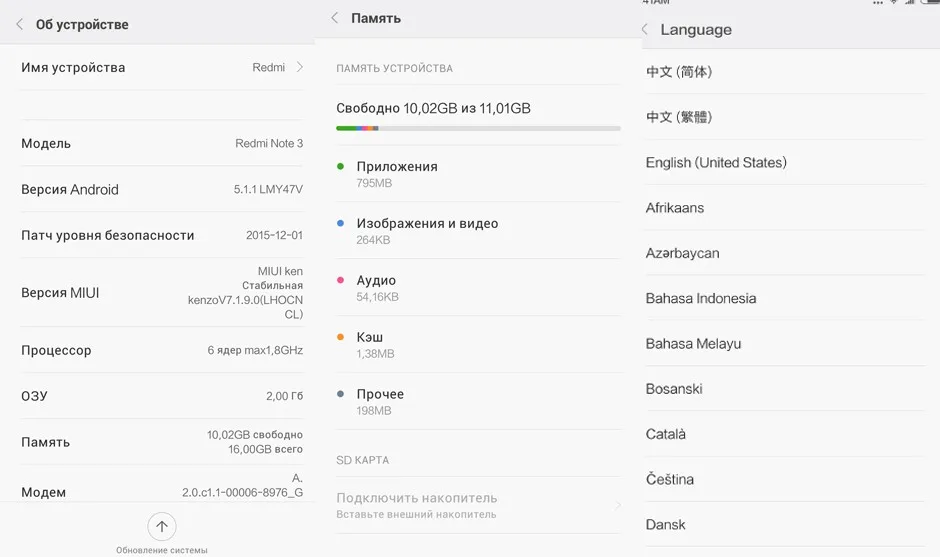Go back from the Language screen
Image resolution: width=940 pixels, height=557 pixels.
pyautogui.click(x=645, y=29)
